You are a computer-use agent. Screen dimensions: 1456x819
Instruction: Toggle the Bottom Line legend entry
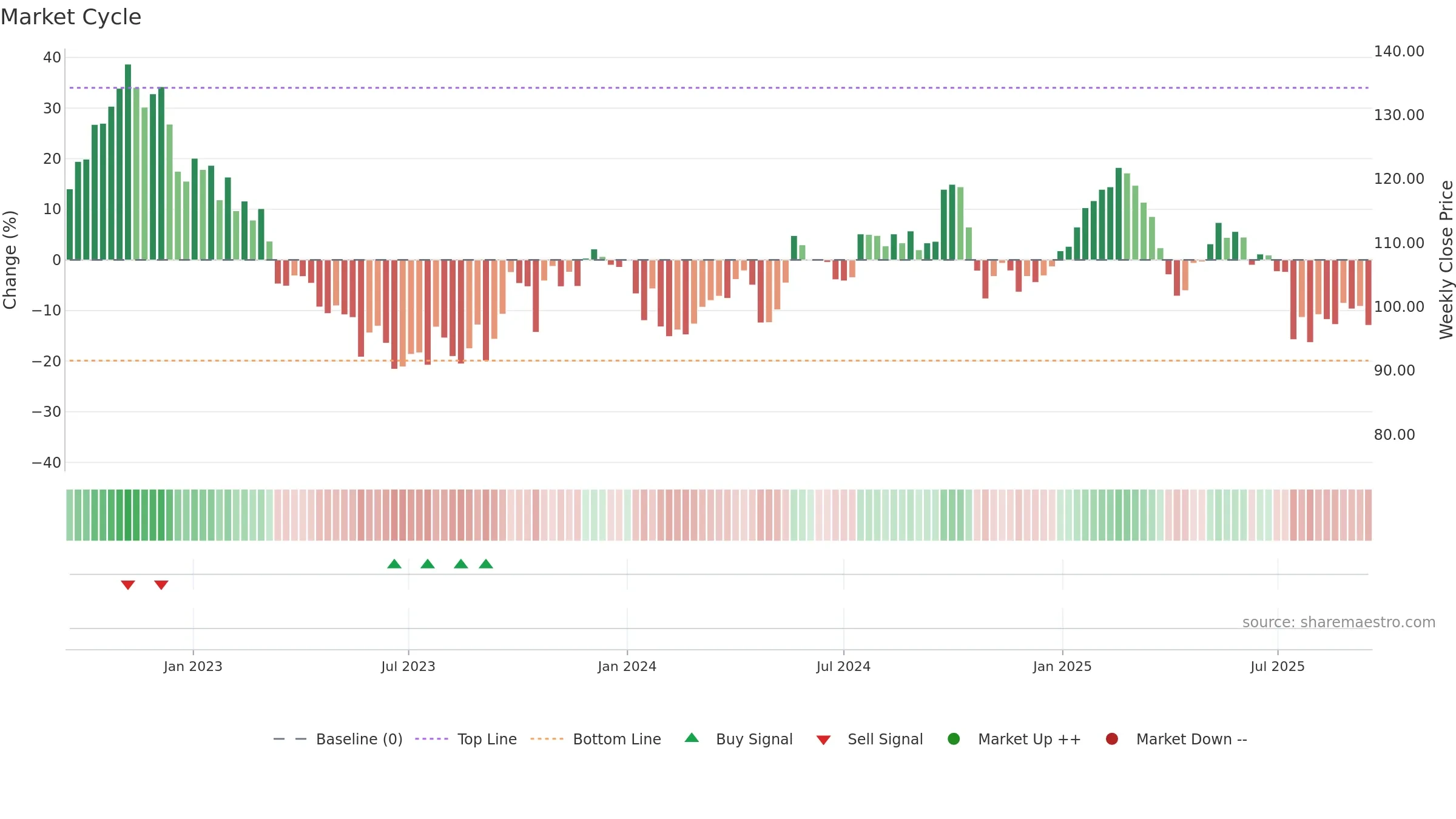pyautogui.click(x=596, y=739)
